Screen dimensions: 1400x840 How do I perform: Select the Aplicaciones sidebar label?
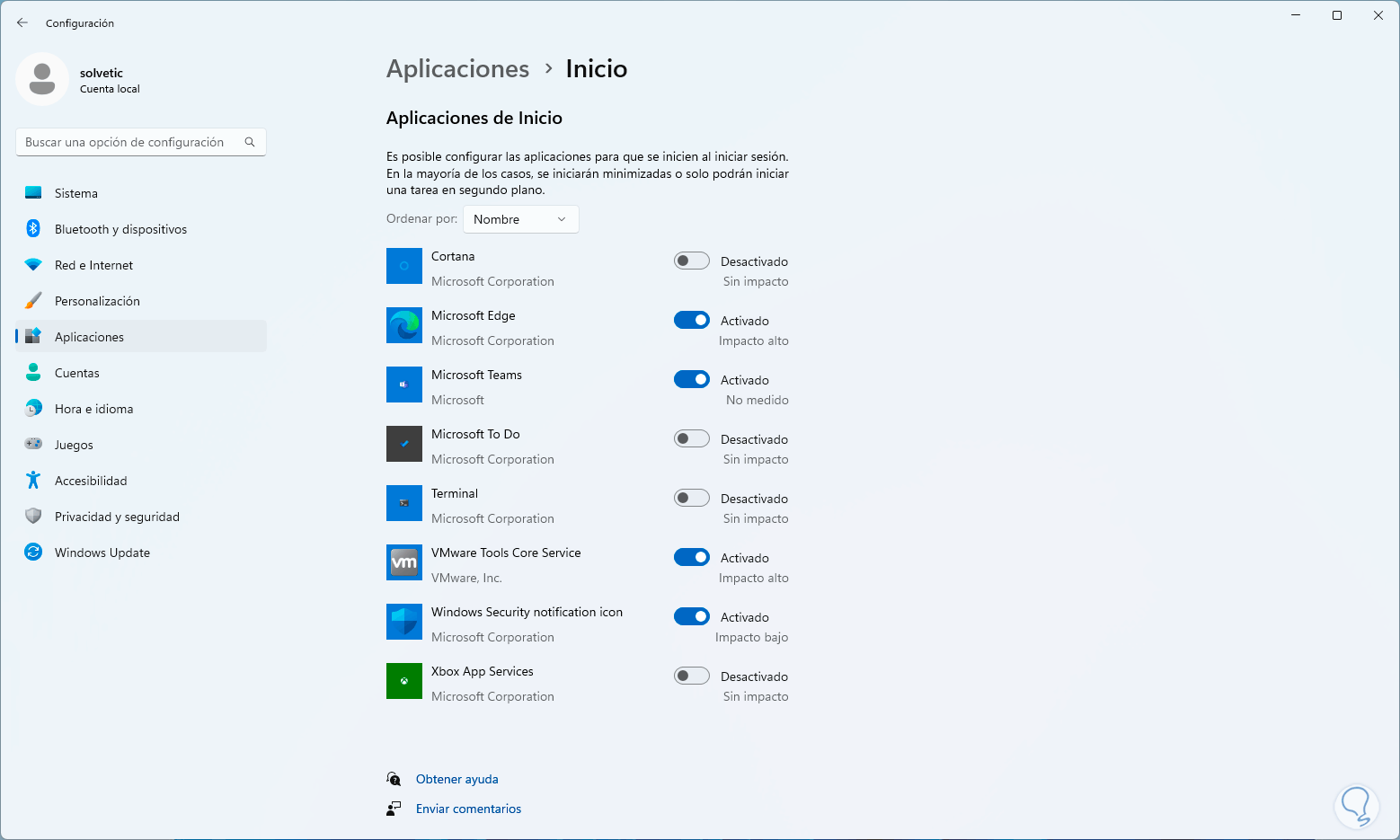click(x=90, y=337)
